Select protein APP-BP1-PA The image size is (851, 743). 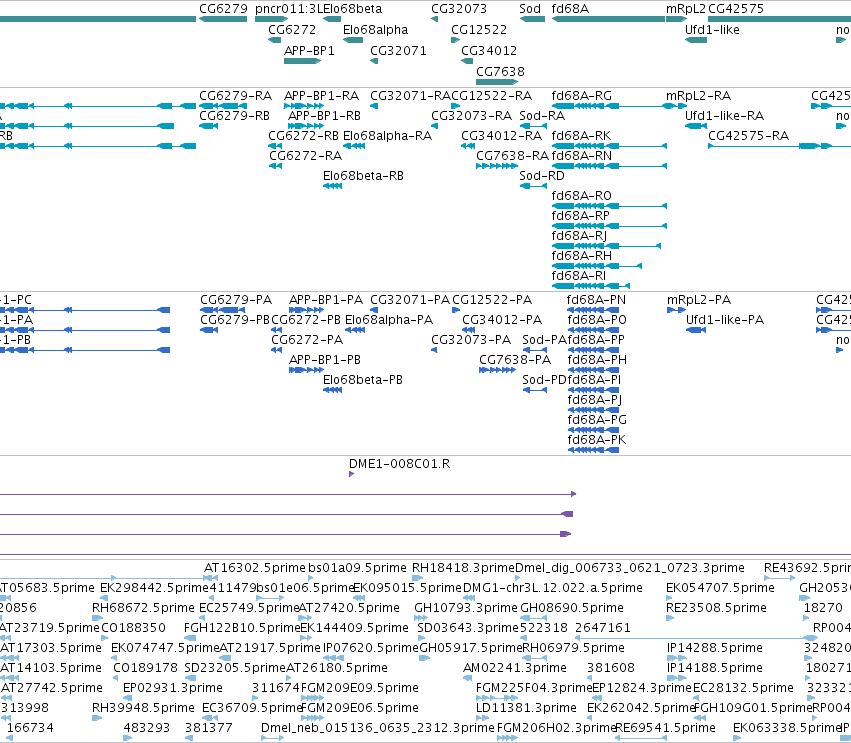coord(326,300)
